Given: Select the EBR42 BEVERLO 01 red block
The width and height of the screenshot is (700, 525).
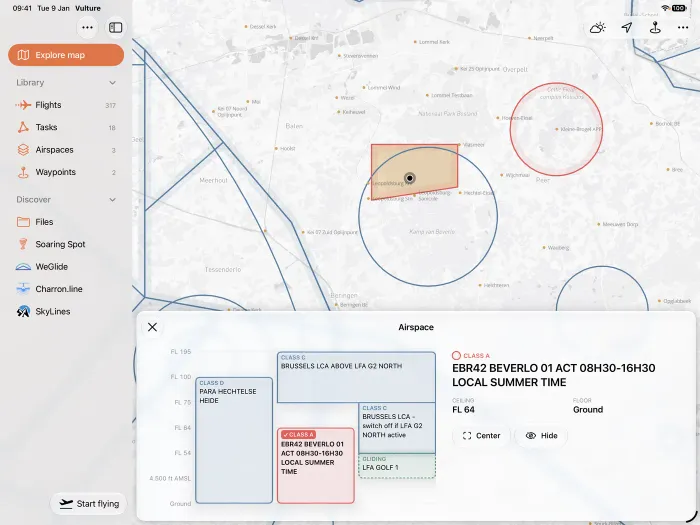Looking at the screenshot, I should tap(316, 466).
